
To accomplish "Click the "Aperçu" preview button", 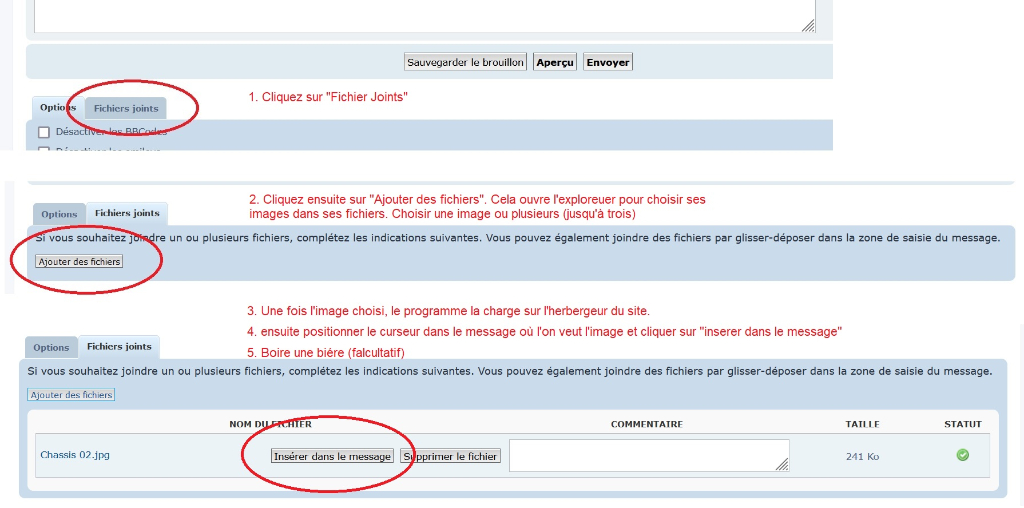I will point(555,62).
